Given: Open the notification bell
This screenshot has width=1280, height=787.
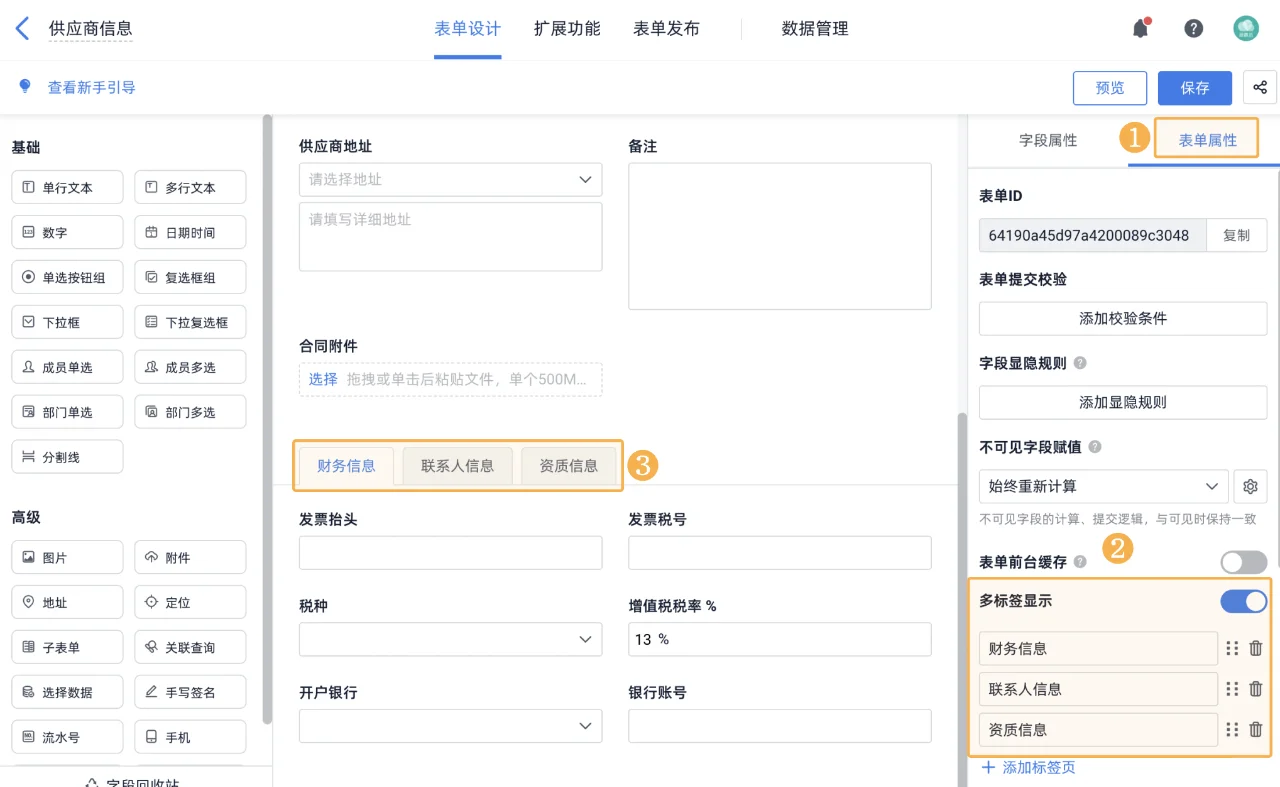Looking at the screenshot, I should pyautogui.click(x=1140, y=28).
